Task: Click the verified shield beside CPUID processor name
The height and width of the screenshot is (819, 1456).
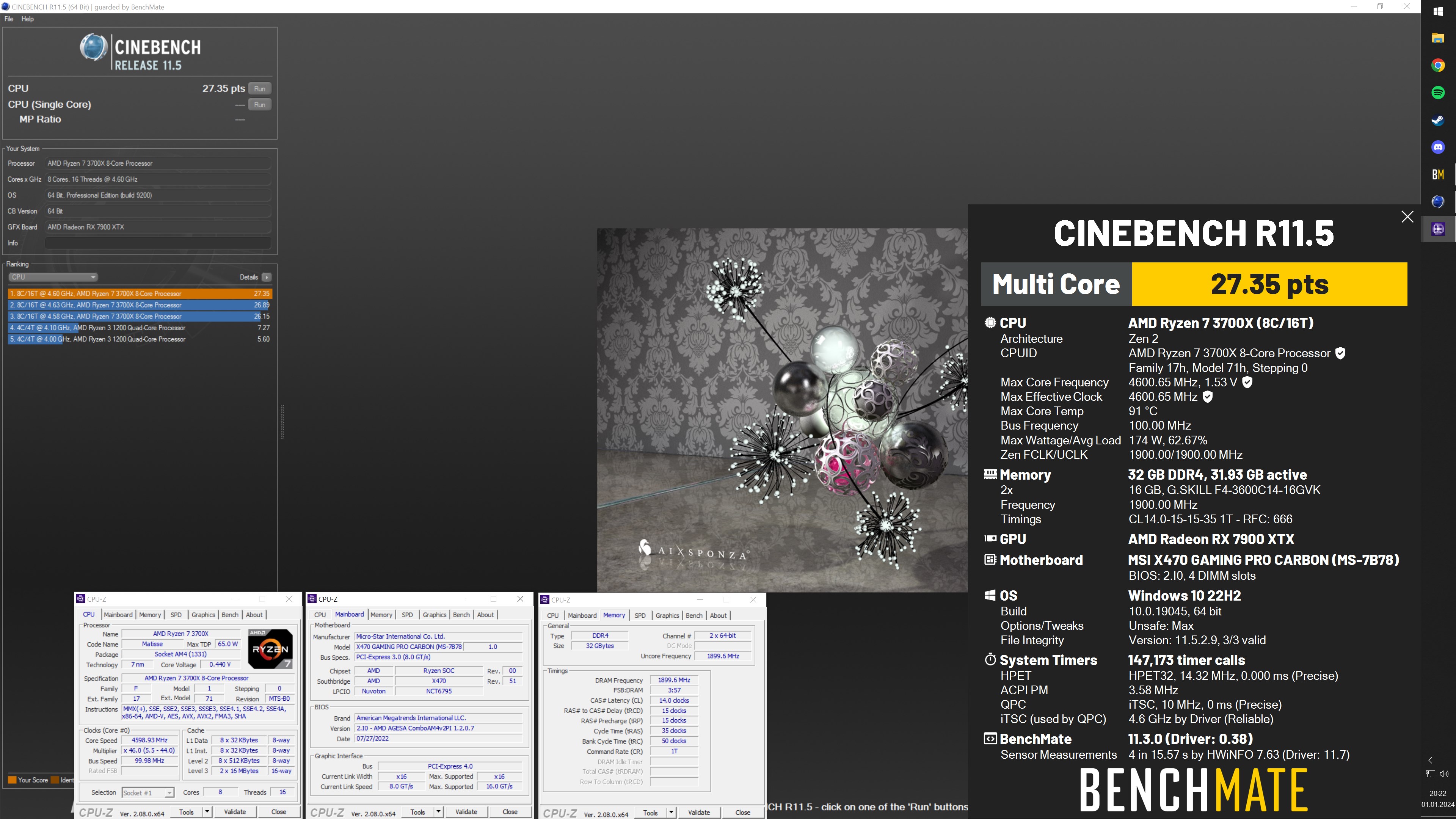Action: click(1340, 353)
